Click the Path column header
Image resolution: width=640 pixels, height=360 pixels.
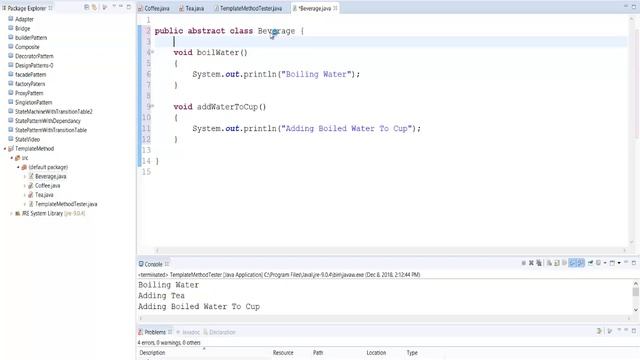coord(318,353)
